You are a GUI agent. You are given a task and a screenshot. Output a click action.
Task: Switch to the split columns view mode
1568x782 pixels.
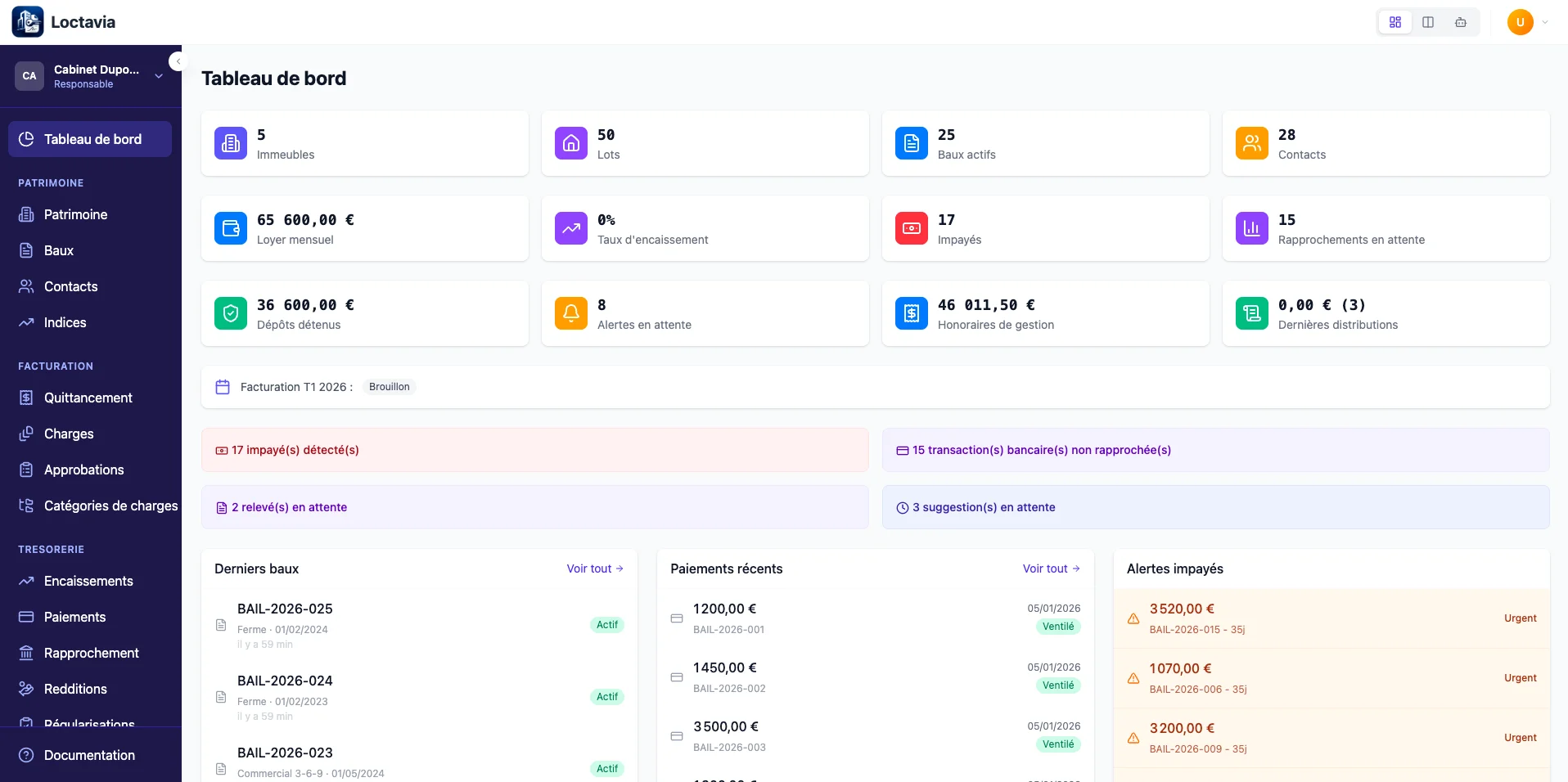click(x=1428, y=22)
